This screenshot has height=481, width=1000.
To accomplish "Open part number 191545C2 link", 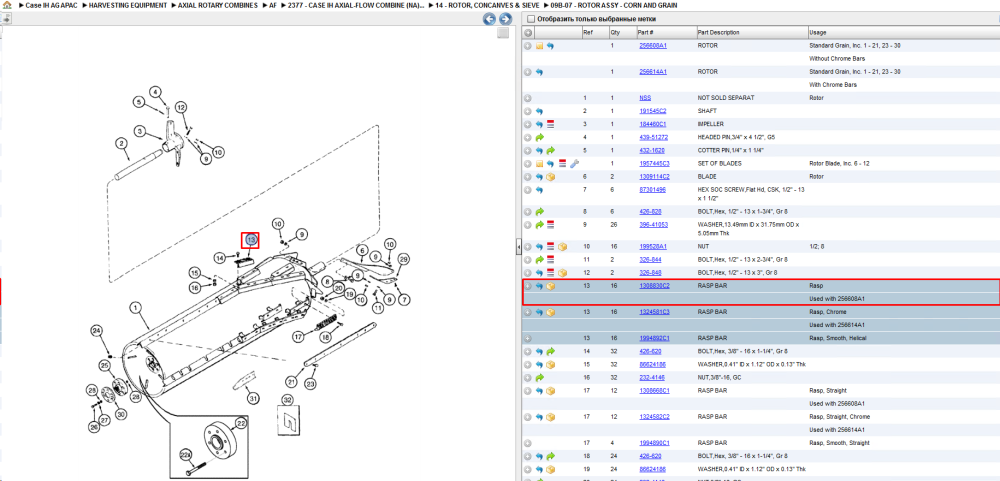I will pos(653,111).
